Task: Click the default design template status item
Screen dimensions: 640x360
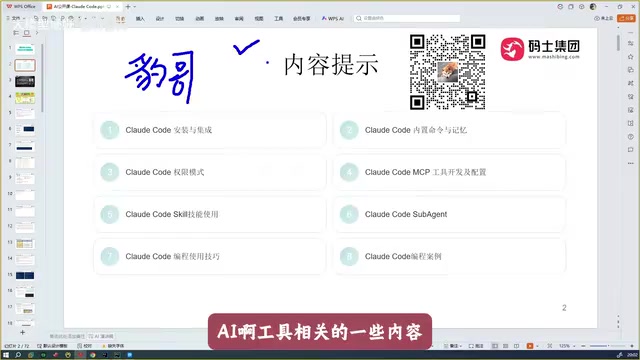Action: 52,346
